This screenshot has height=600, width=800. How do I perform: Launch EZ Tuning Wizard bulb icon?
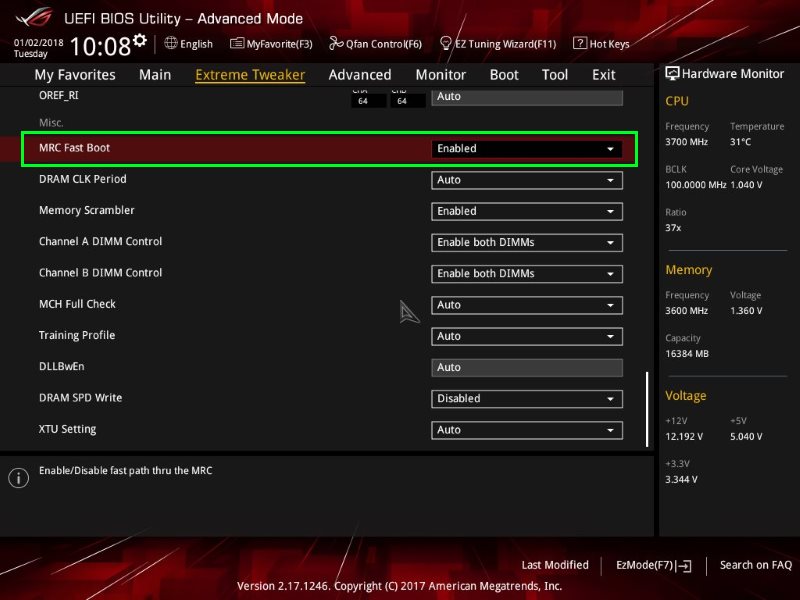pos(445,43)
